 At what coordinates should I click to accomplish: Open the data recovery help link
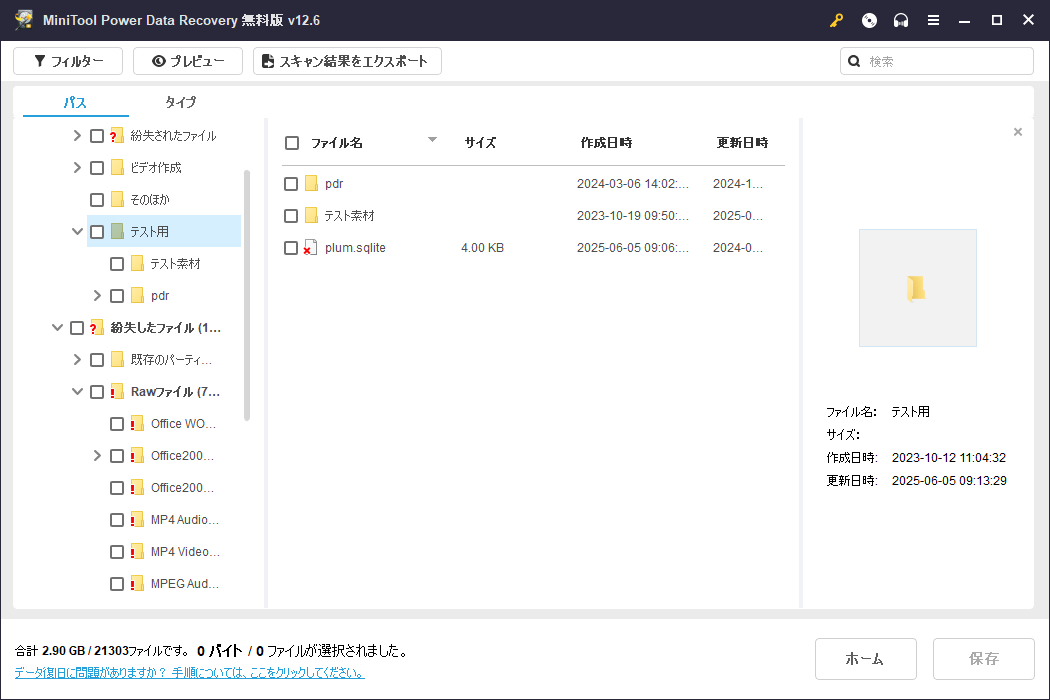[x=190, y=673]
